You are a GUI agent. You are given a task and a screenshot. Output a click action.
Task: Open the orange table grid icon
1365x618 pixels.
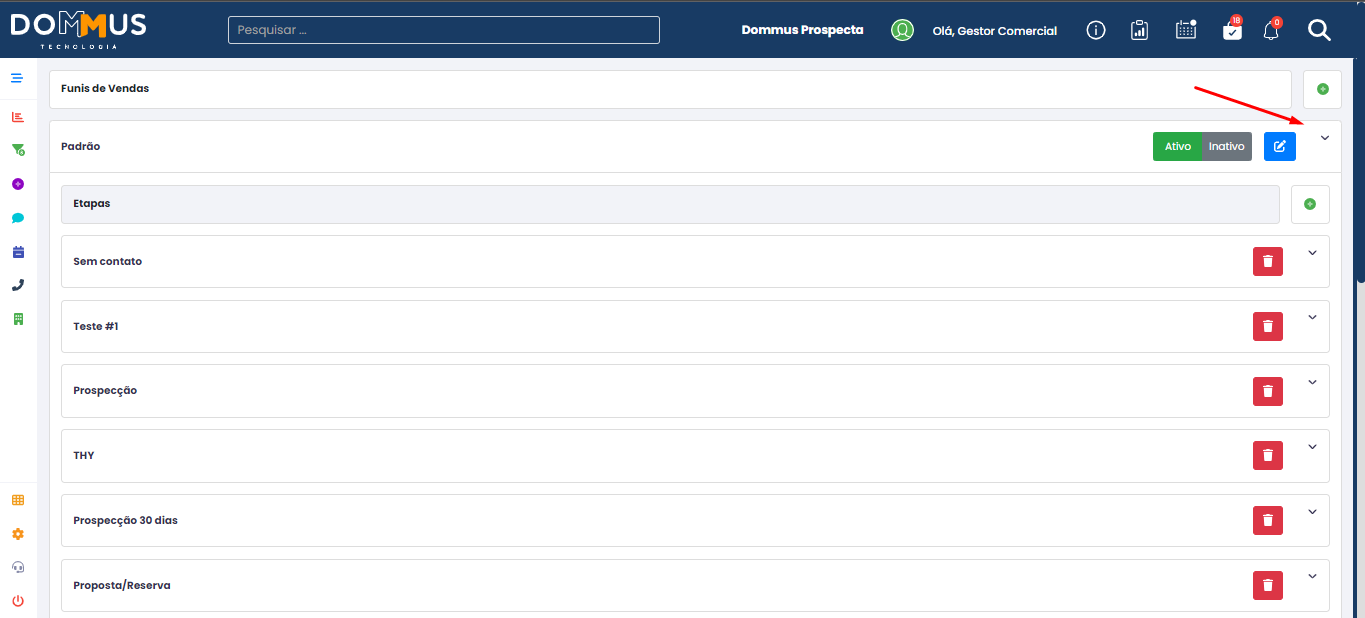pos(18,500)
